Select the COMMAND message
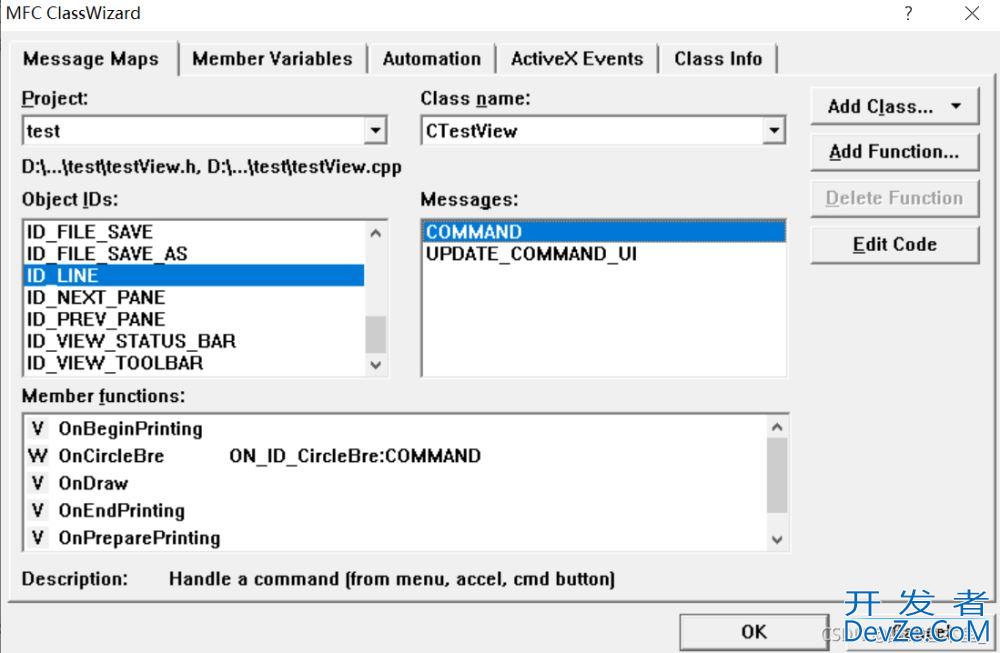Viewport: 1000px width, 653px height. click(x=603, y=231)
